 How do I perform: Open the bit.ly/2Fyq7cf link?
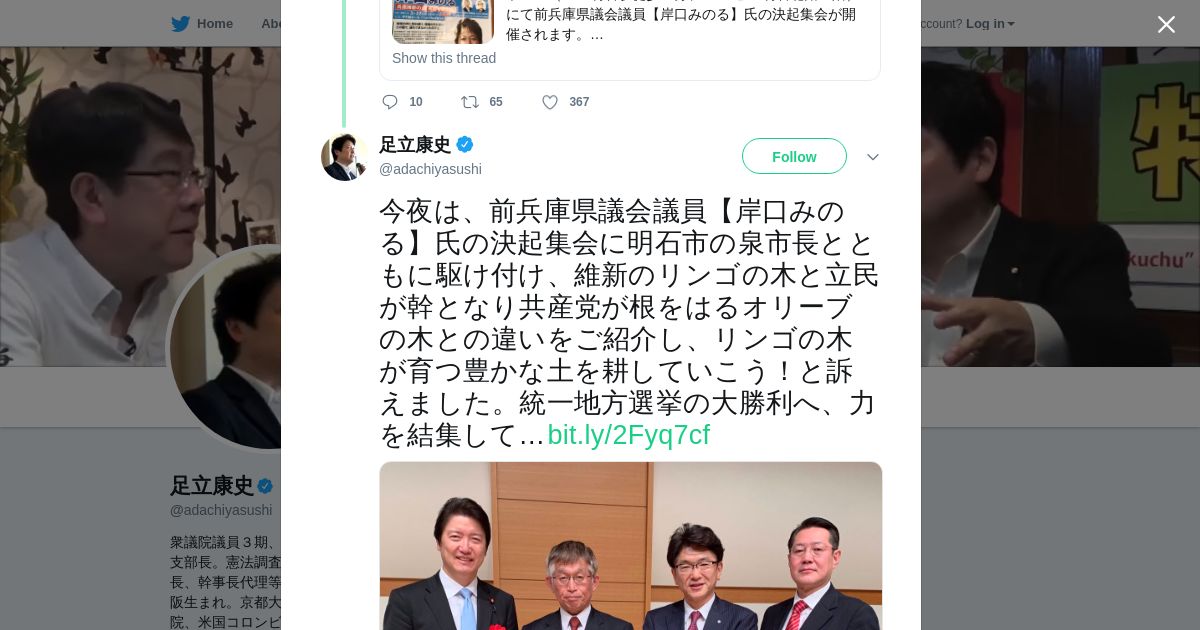pos(628,435)
